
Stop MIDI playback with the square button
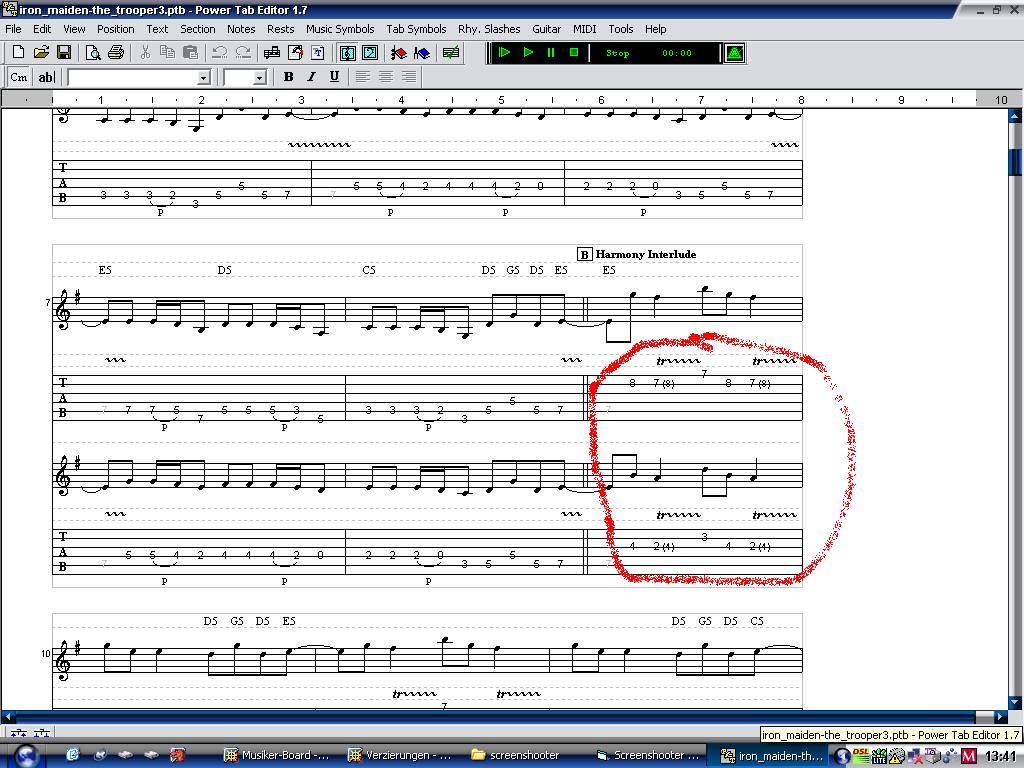pos(574,53)
